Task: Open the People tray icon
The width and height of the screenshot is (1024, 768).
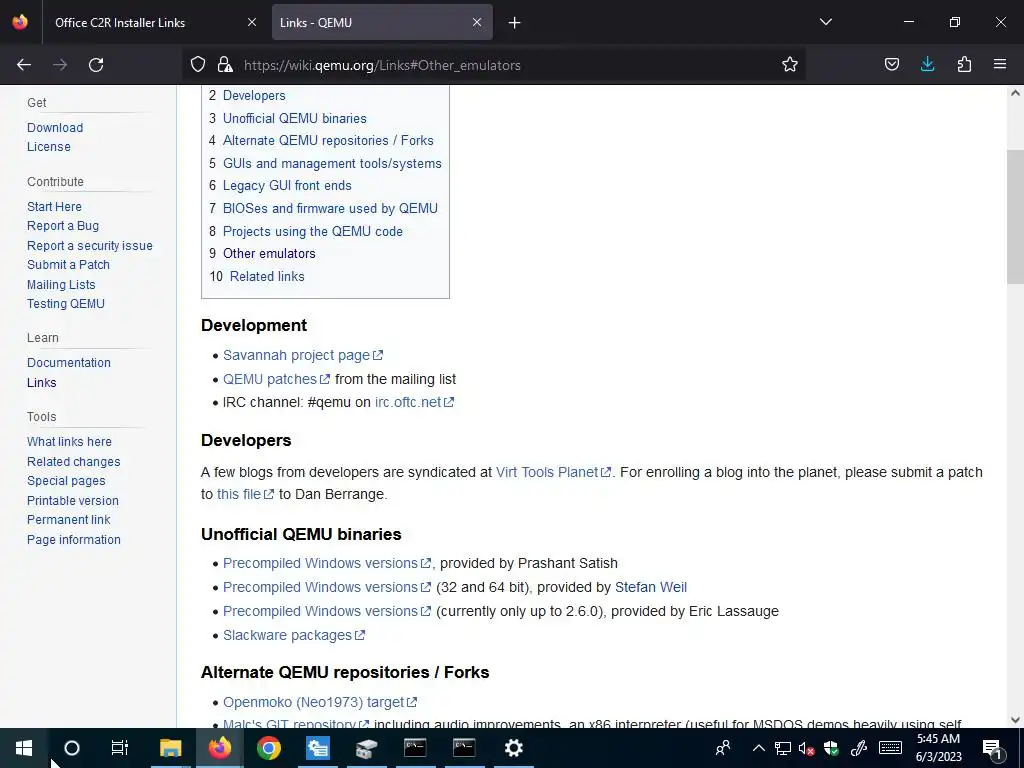Action: (x=723, y=748)
